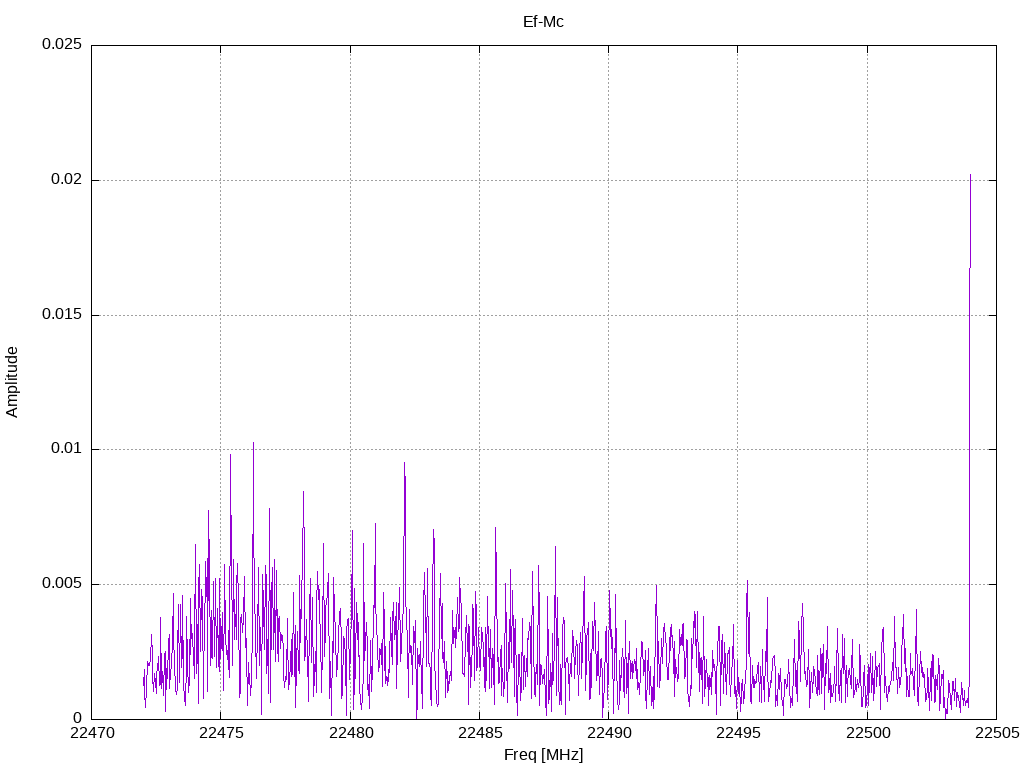Click the 0.01 y-axis tick label

(65, 449)
